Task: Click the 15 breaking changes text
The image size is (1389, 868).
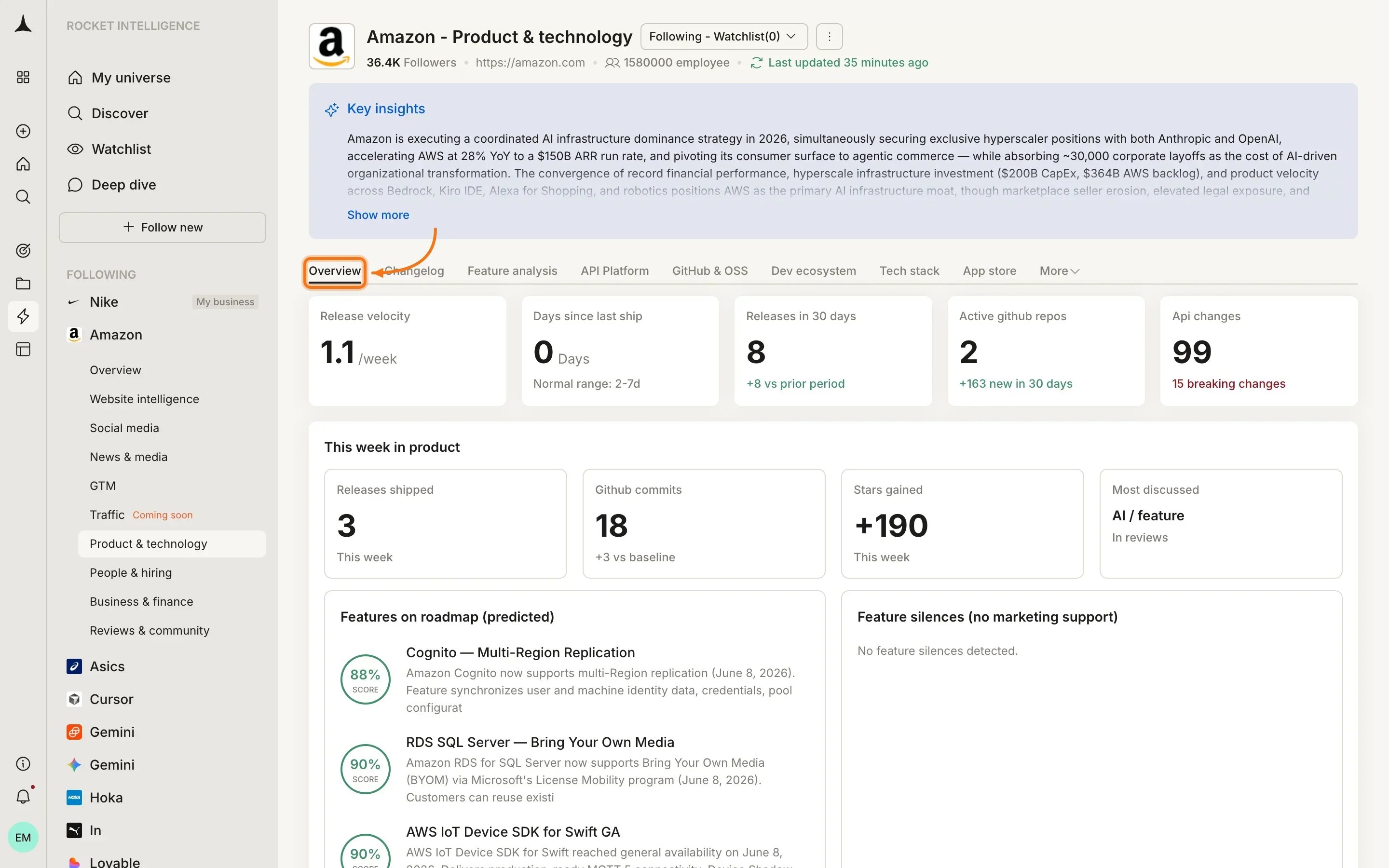Action: [x=1228, y=383]
